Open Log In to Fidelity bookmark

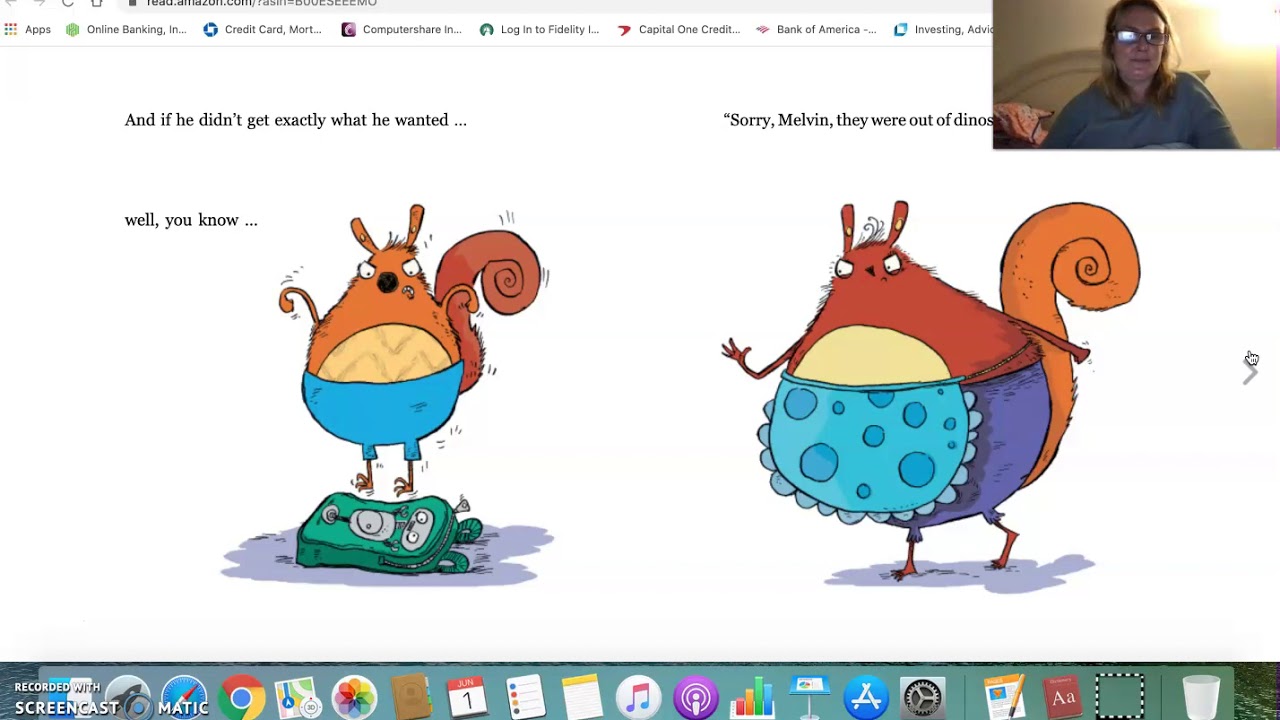pyautogui.click(x=539, y=30)
